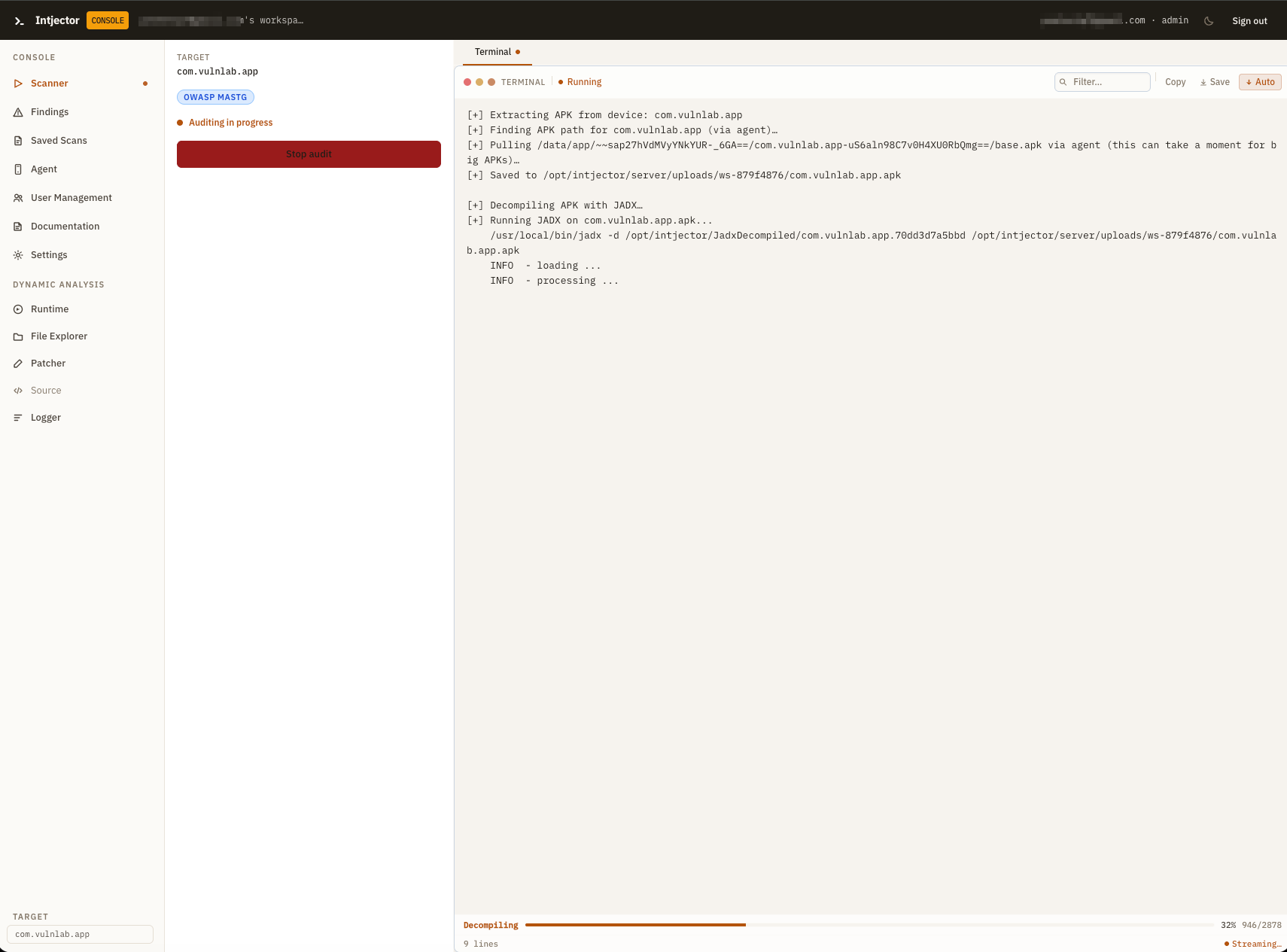
Task: Click '946/2878' progress count
Action: [1261, 925]
